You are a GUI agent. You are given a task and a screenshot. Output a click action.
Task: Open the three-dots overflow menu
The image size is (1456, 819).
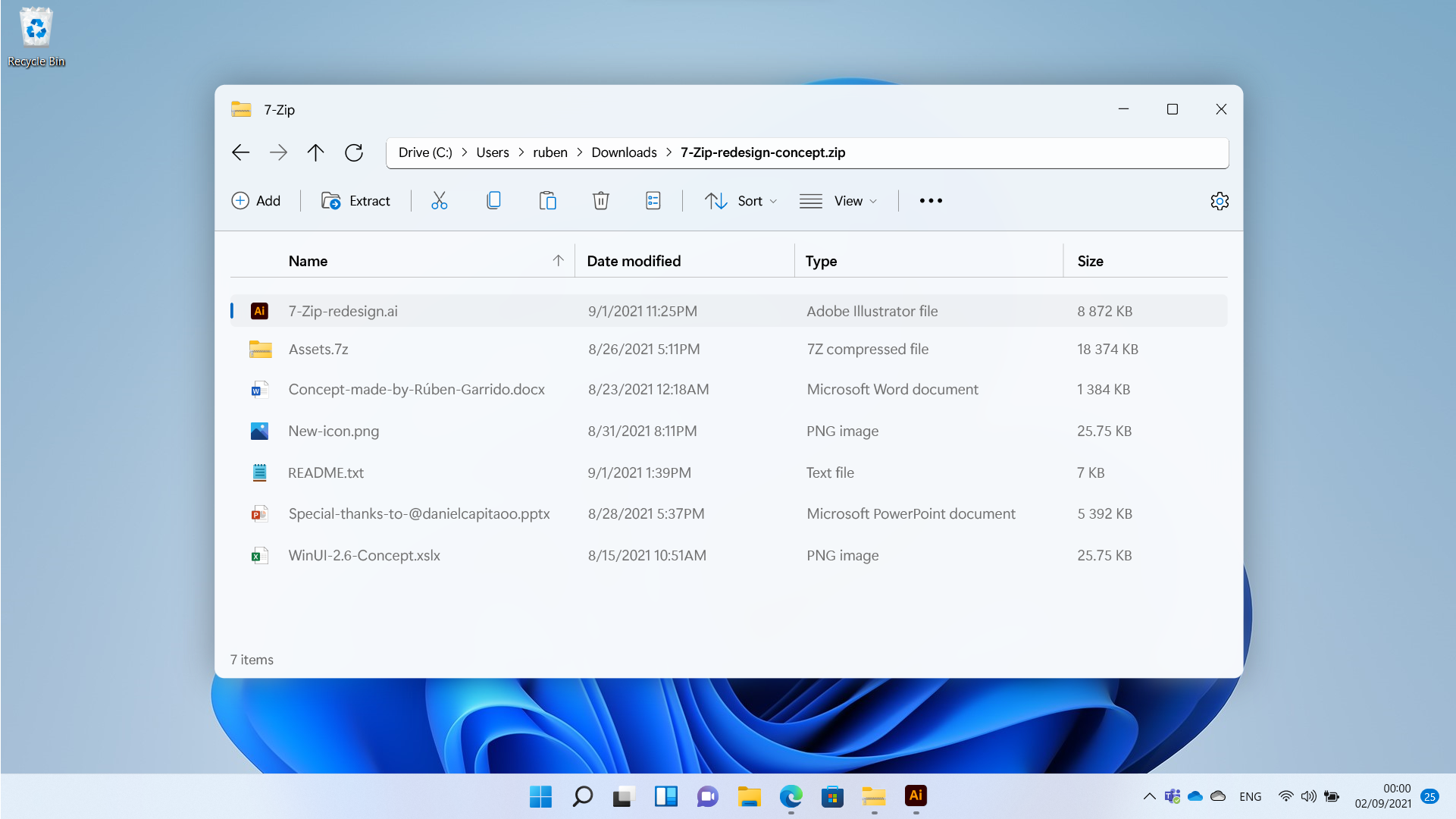(x=931, y=201)
